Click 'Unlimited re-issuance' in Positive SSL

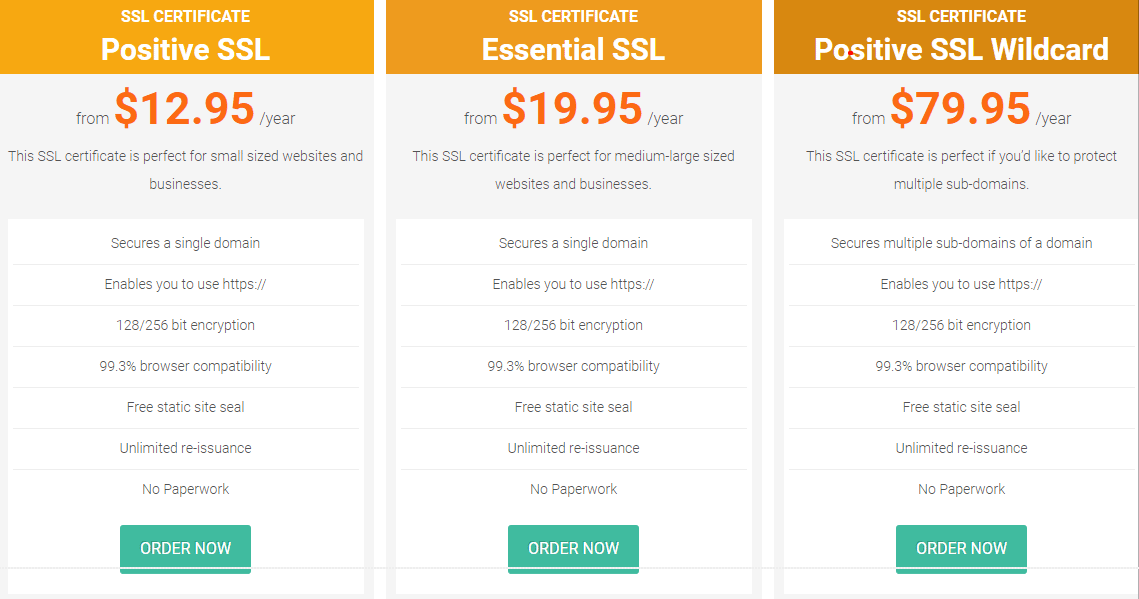point(185,448)
